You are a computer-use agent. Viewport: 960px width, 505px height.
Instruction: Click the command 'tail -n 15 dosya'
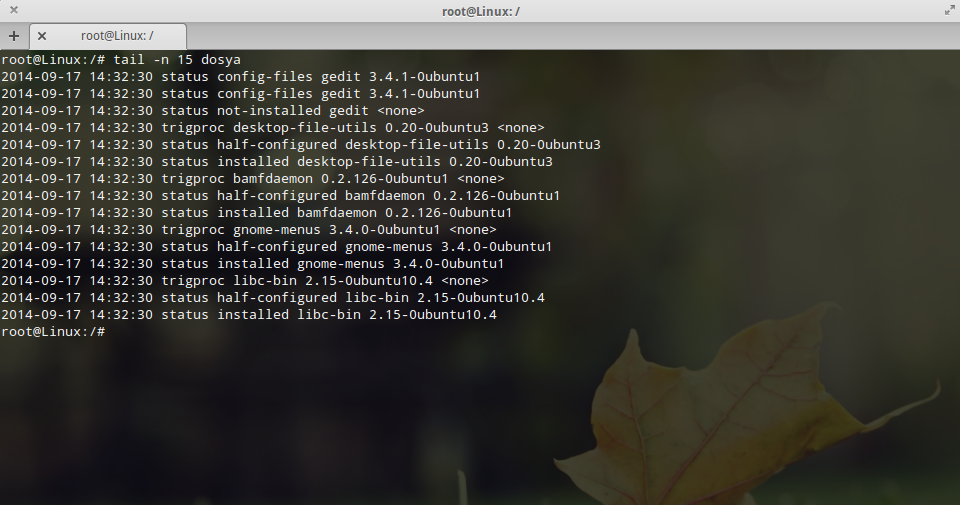click(x=177, y=59)
